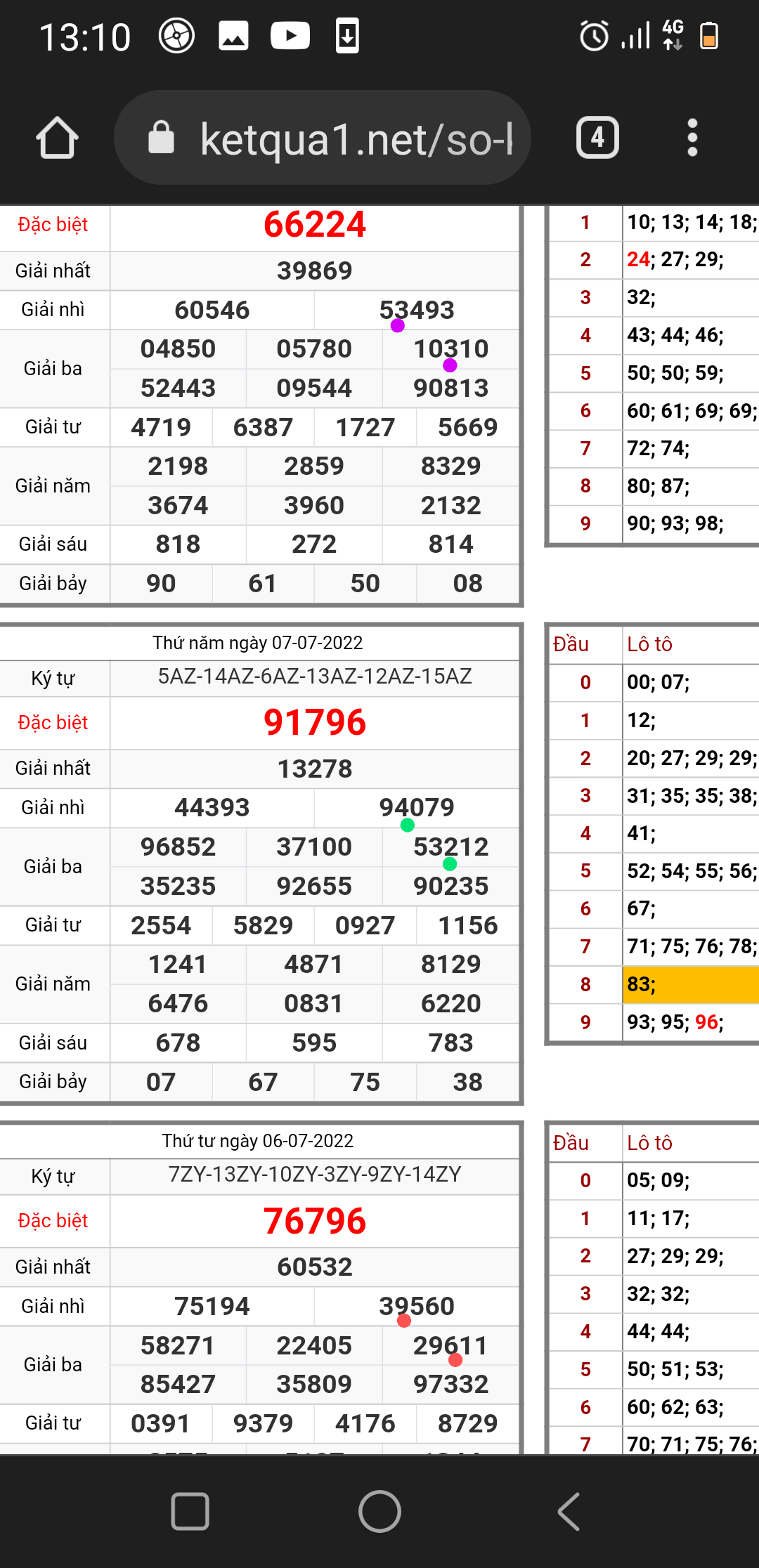Image resolution: width=759 pixels, height=1568 pixels.
Task: Focus the ketqua1.net address bar
Action: tap(356, 138)
